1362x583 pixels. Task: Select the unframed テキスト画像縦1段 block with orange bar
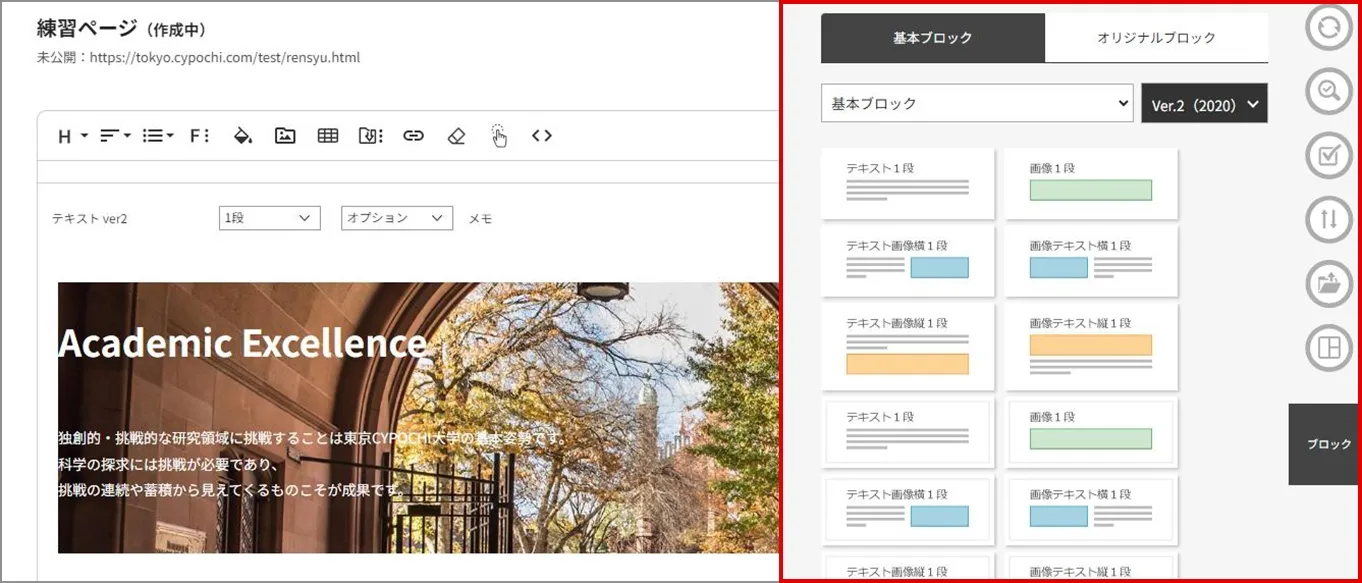908,346
